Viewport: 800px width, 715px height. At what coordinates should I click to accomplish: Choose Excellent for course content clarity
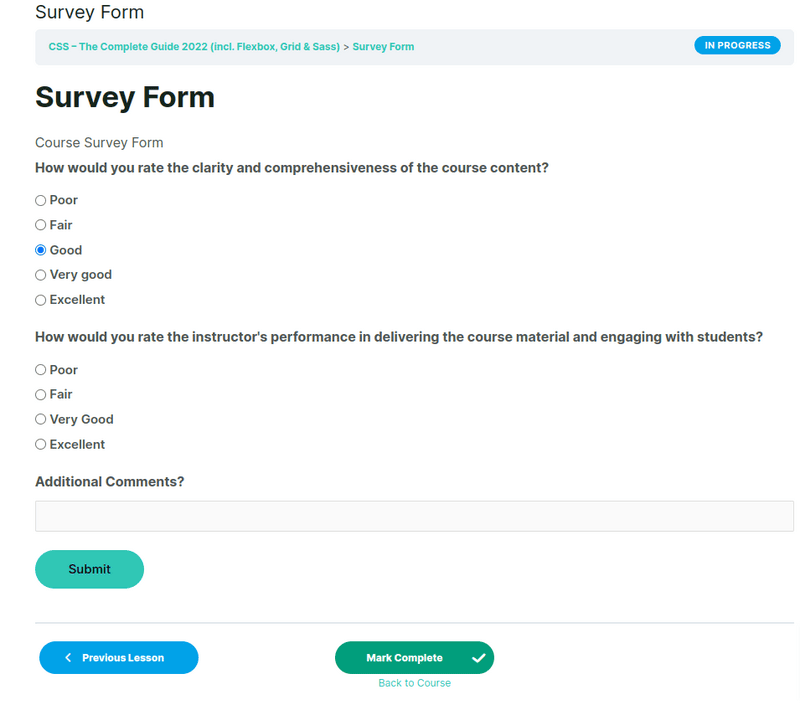point(41,300)
